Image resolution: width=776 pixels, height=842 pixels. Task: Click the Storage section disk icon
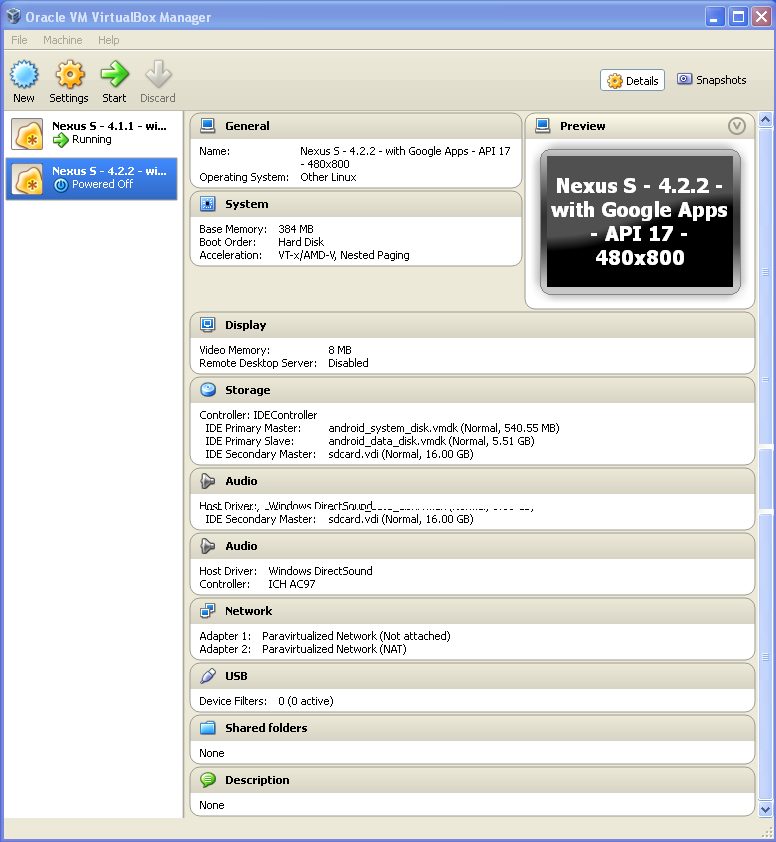click(x=208, y=390)
